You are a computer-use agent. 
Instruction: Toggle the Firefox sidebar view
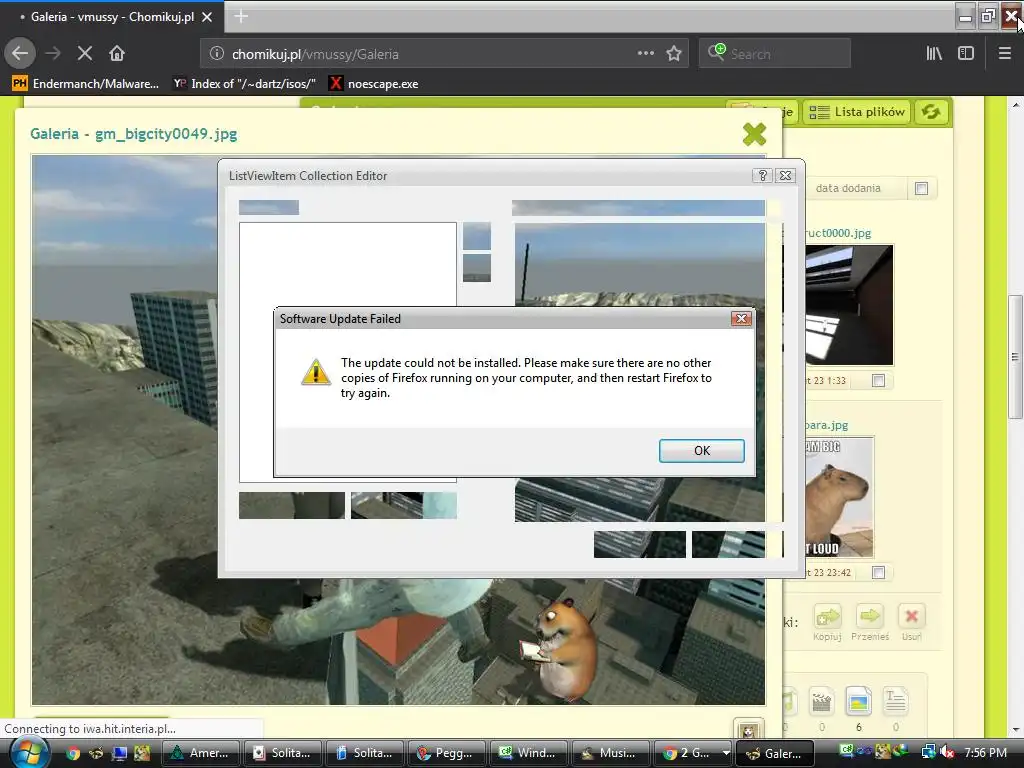(x=966, y=54)
